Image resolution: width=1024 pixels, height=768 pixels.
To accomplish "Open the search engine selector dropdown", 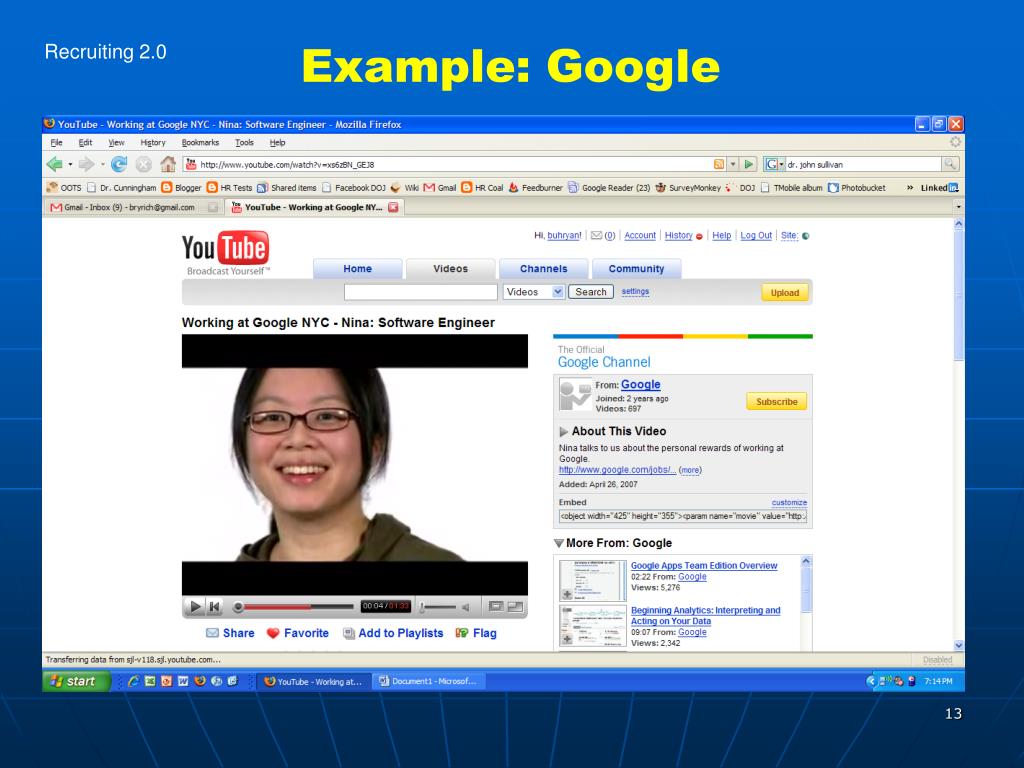I will pos(781,165).
